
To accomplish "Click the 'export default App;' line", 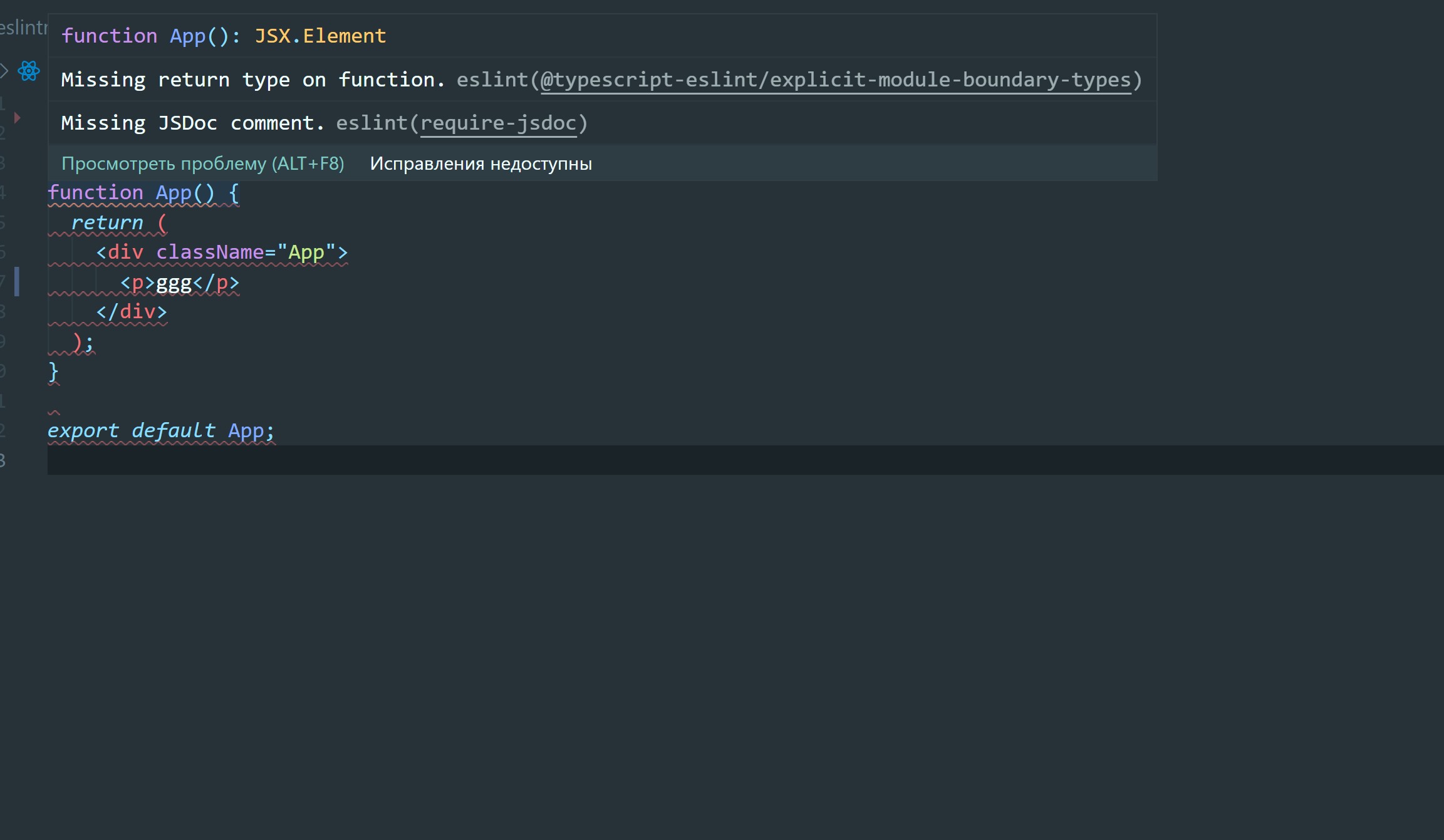I will pyautogui.click(x=161, y=431).
